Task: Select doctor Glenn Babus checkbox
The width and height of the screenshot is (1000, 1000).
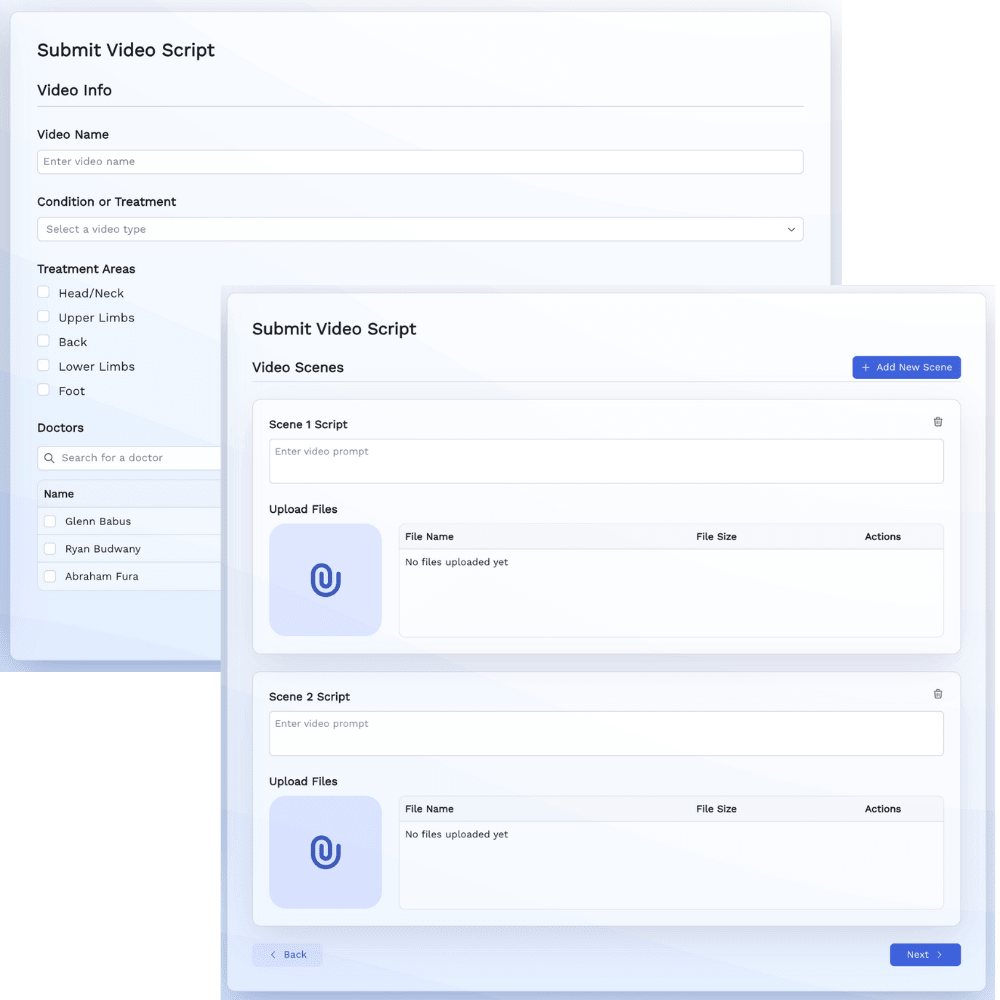Action: pyautogui.click(x=50, y=521)
